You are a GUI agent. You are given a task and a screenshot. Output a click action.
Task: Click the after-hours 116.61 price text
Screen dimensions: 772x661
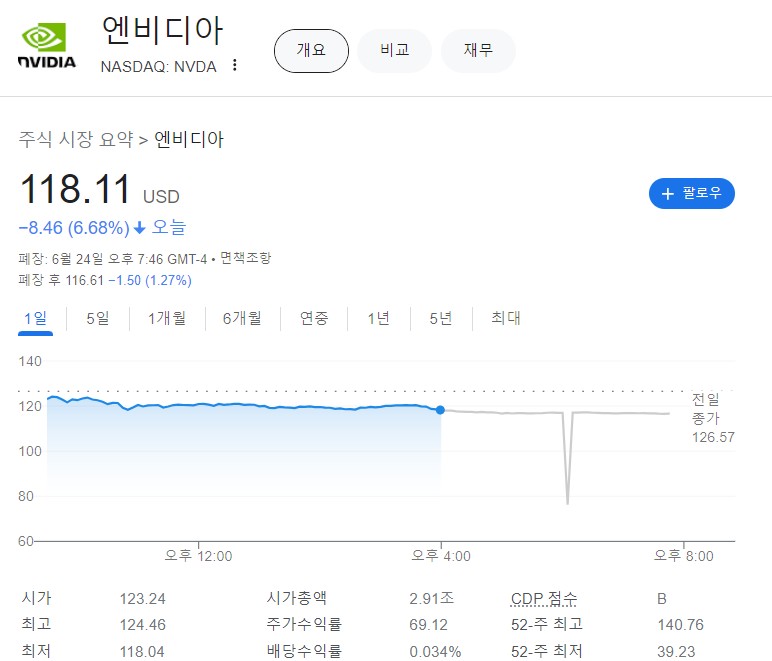pyautogui.click(x=85, y=281)
